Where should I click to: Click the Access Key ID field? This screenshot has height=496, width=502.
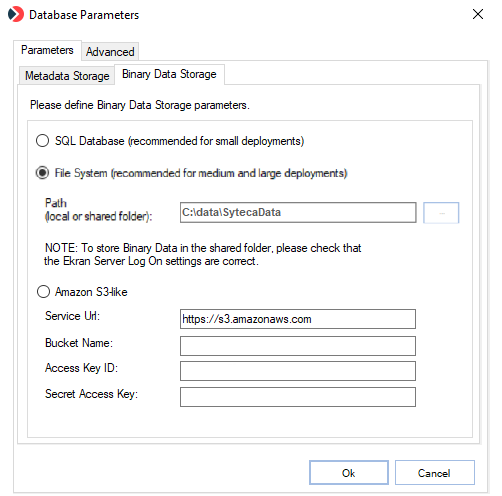coord(298,371)
